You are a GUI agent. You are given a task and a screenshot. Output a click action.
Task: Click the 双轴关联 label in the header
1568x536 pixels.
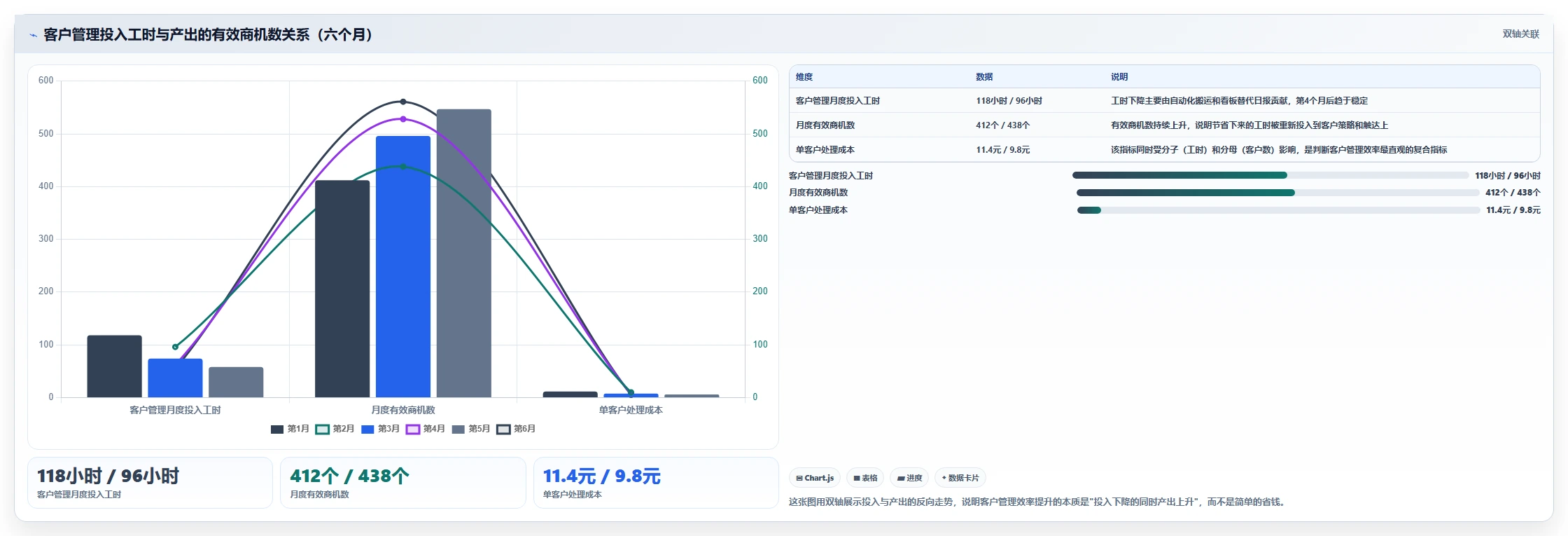[x=1520, y=34]
